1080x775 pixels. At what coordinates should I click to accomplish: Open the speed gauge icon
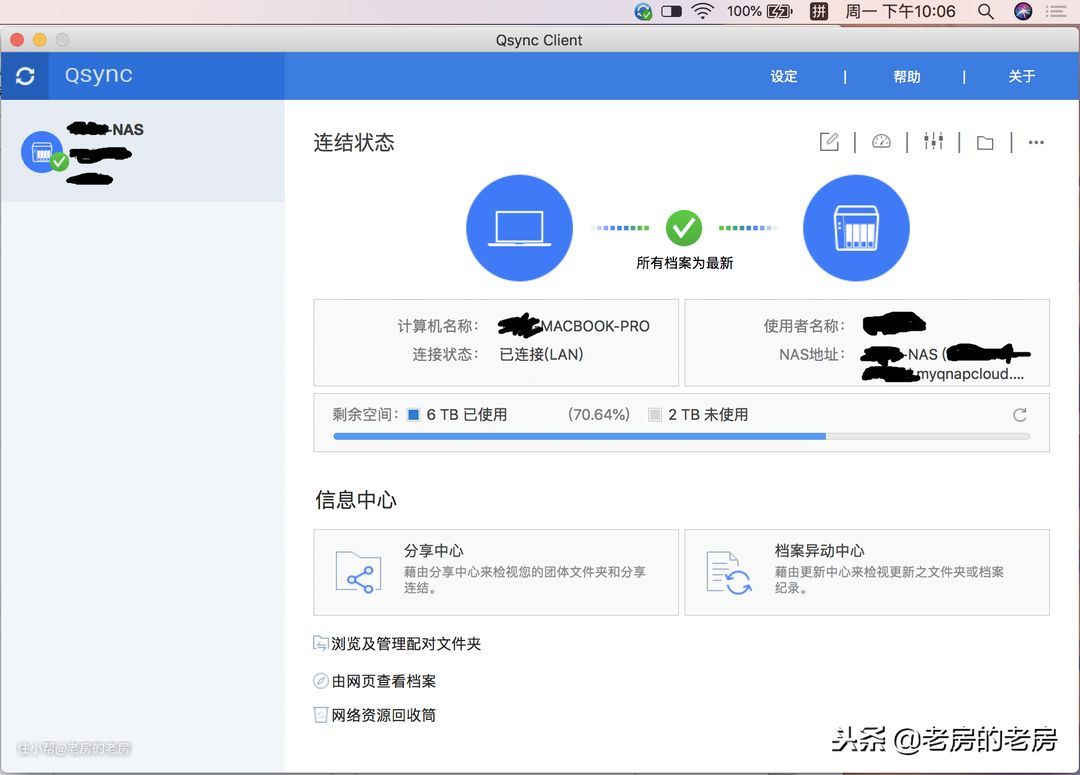[x=881, y=142]
